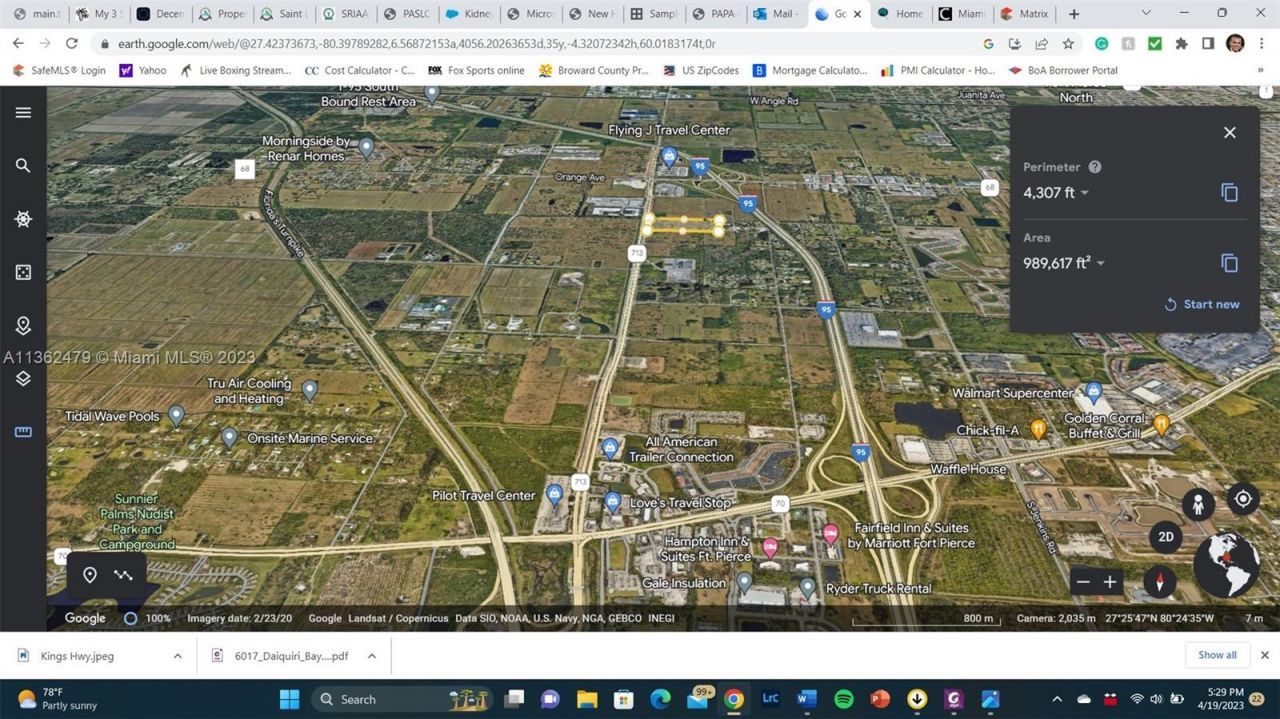Click the 100% imagery opacity control
Viewport: 1280px width, 719px height.
pyautogui.click(x=131, y=618)
